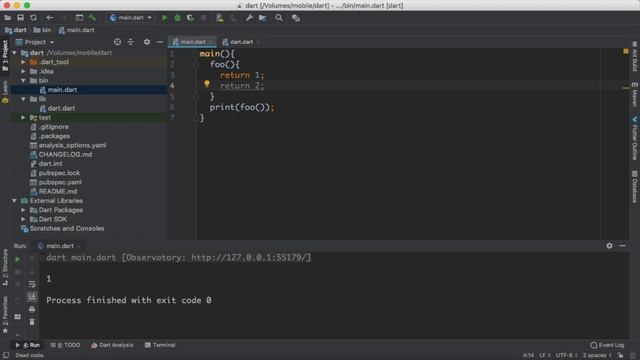Expand the test folder
Screen dimensions: 640x360
click(x=23, y=118)
